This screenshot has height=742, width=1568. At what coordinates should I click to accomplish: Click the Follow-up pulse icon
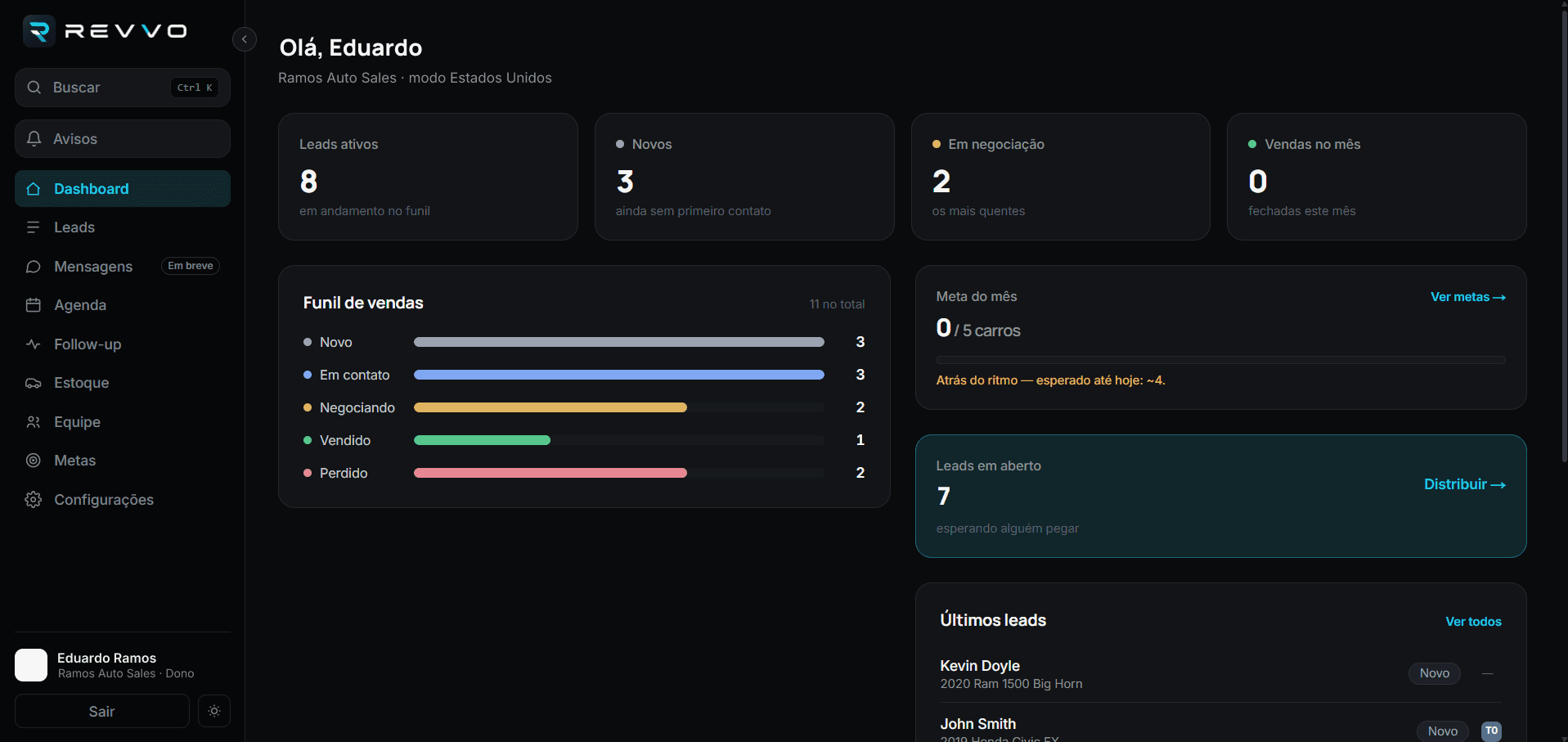pyautogui.click(x=34, y=344)
